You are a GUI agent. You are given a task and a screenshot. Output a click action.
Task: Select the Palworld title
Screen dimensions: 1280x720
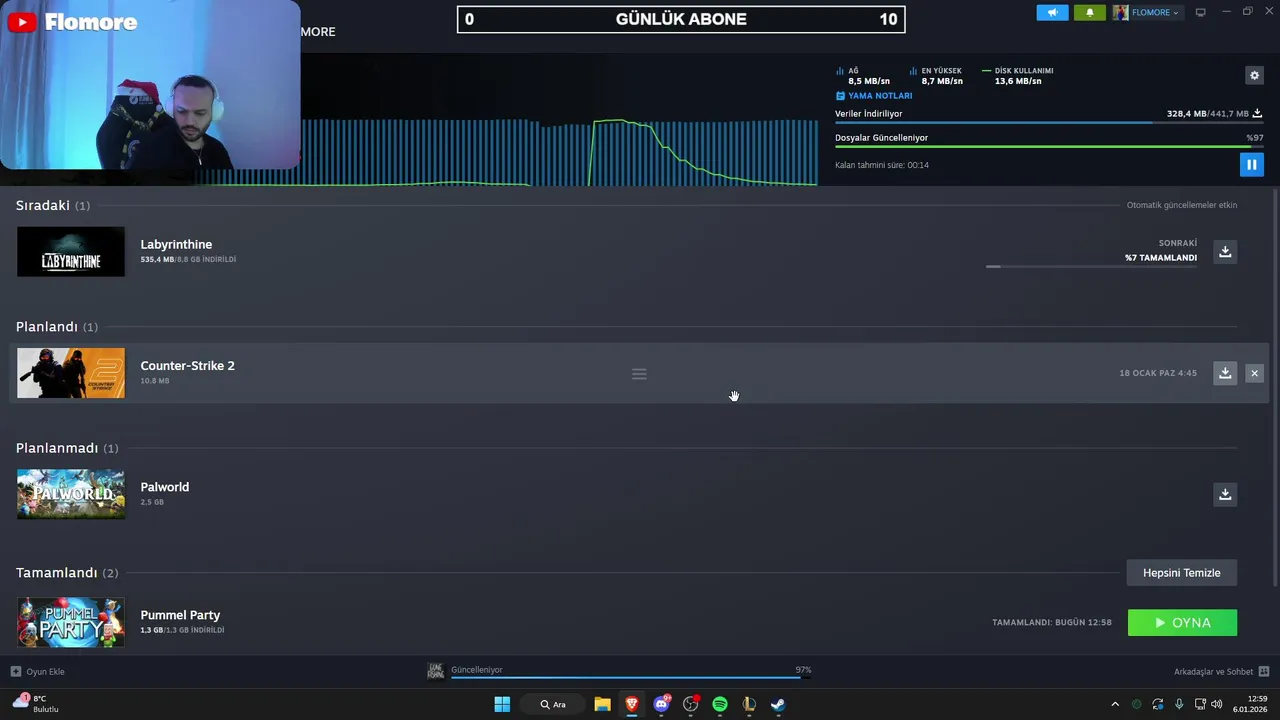pos(165,487)
